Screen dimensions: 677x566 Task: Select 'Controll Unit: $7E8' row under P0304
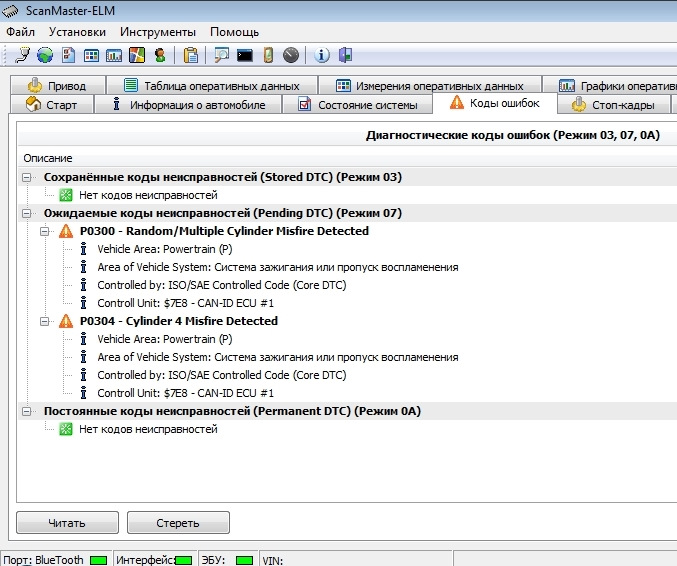(x=185, y=393)
